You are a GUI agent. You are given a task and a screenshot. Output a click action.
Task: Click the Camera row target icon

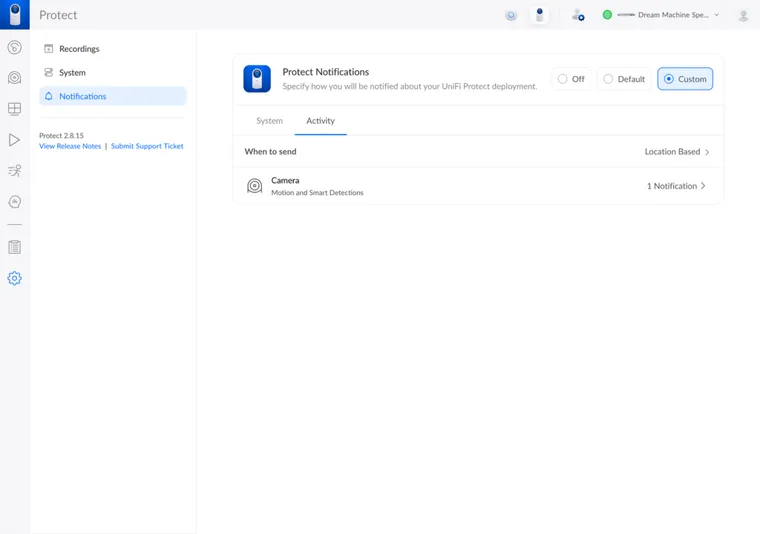tap(254, 186)
